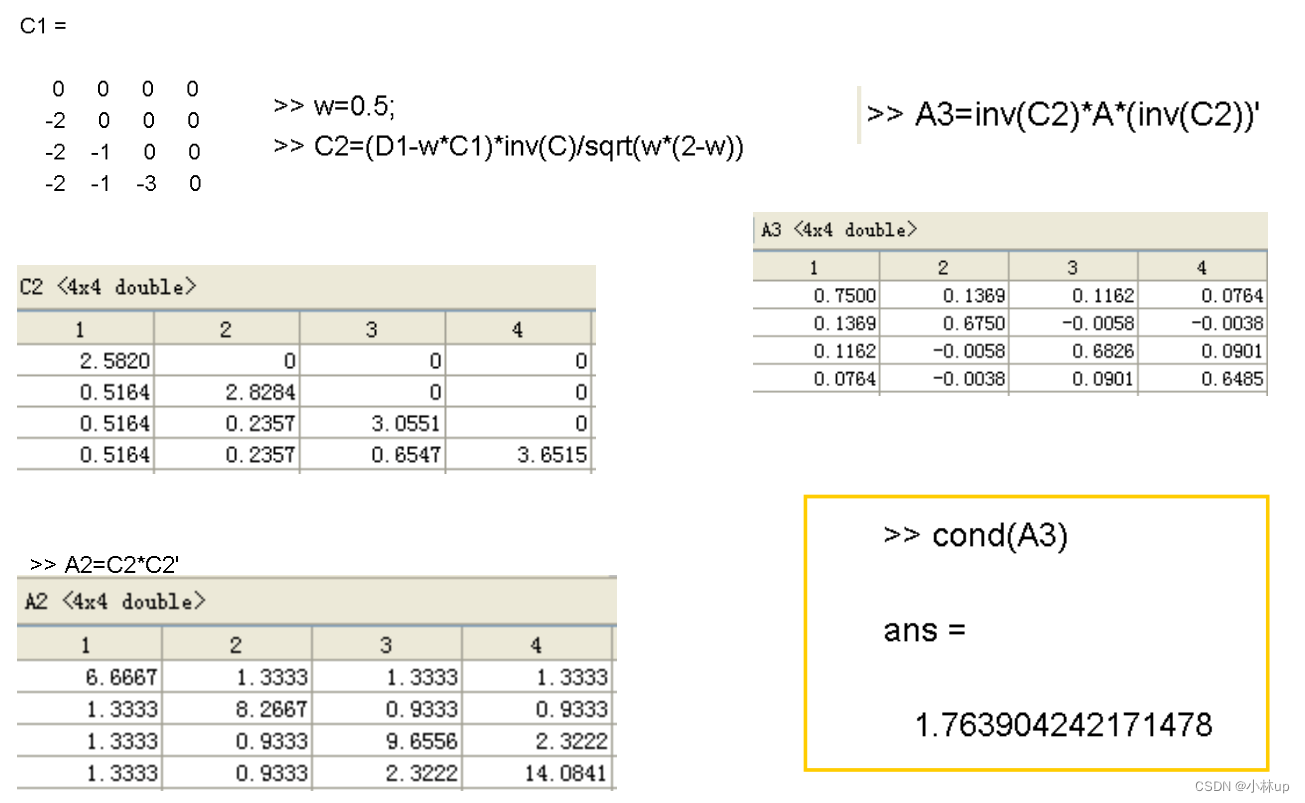Select cell 0.7500 in the A3 table

816,295
